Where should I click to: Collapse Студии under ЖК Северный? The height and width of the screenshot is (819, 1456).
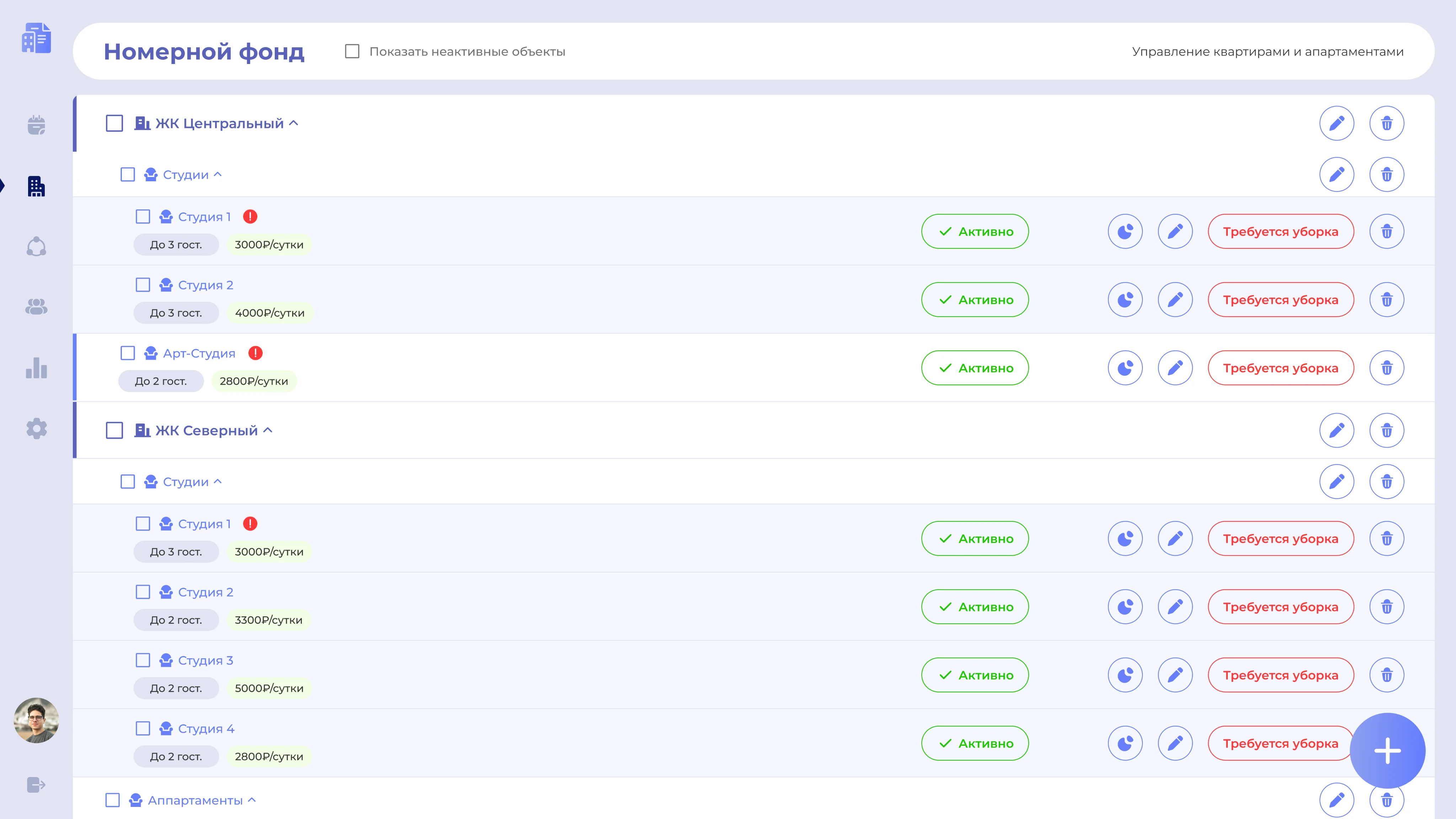[218, 482]
